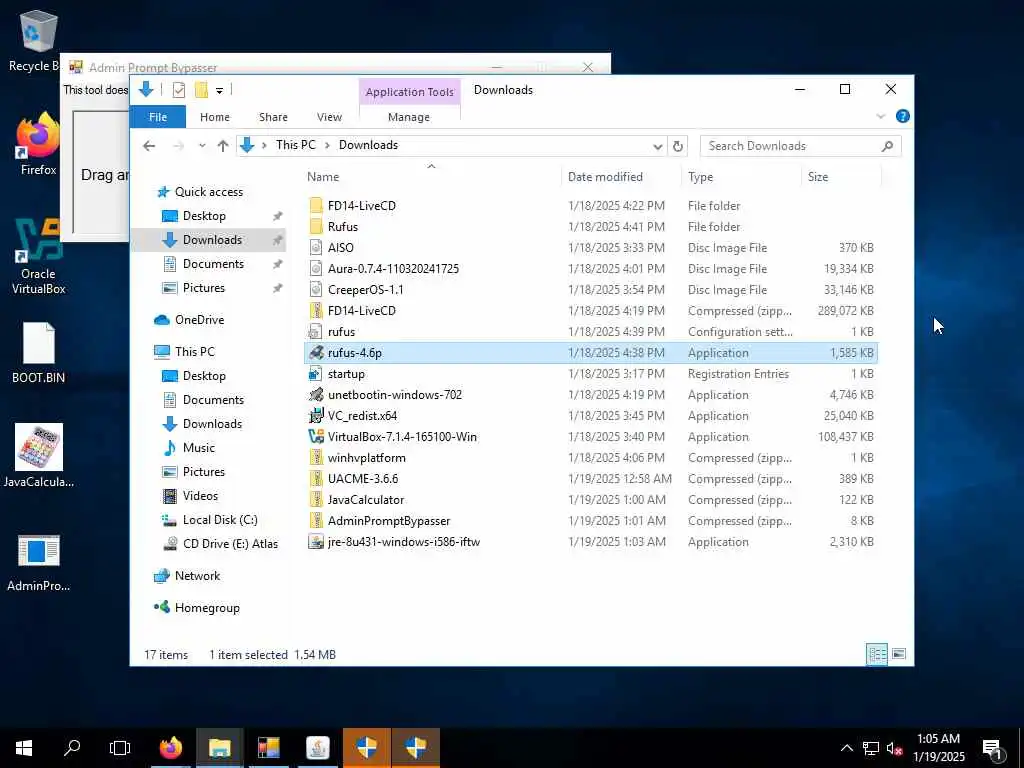Go up one level with the Up arrow
The image size is (1024, 768).
click(x=223, y=146)
